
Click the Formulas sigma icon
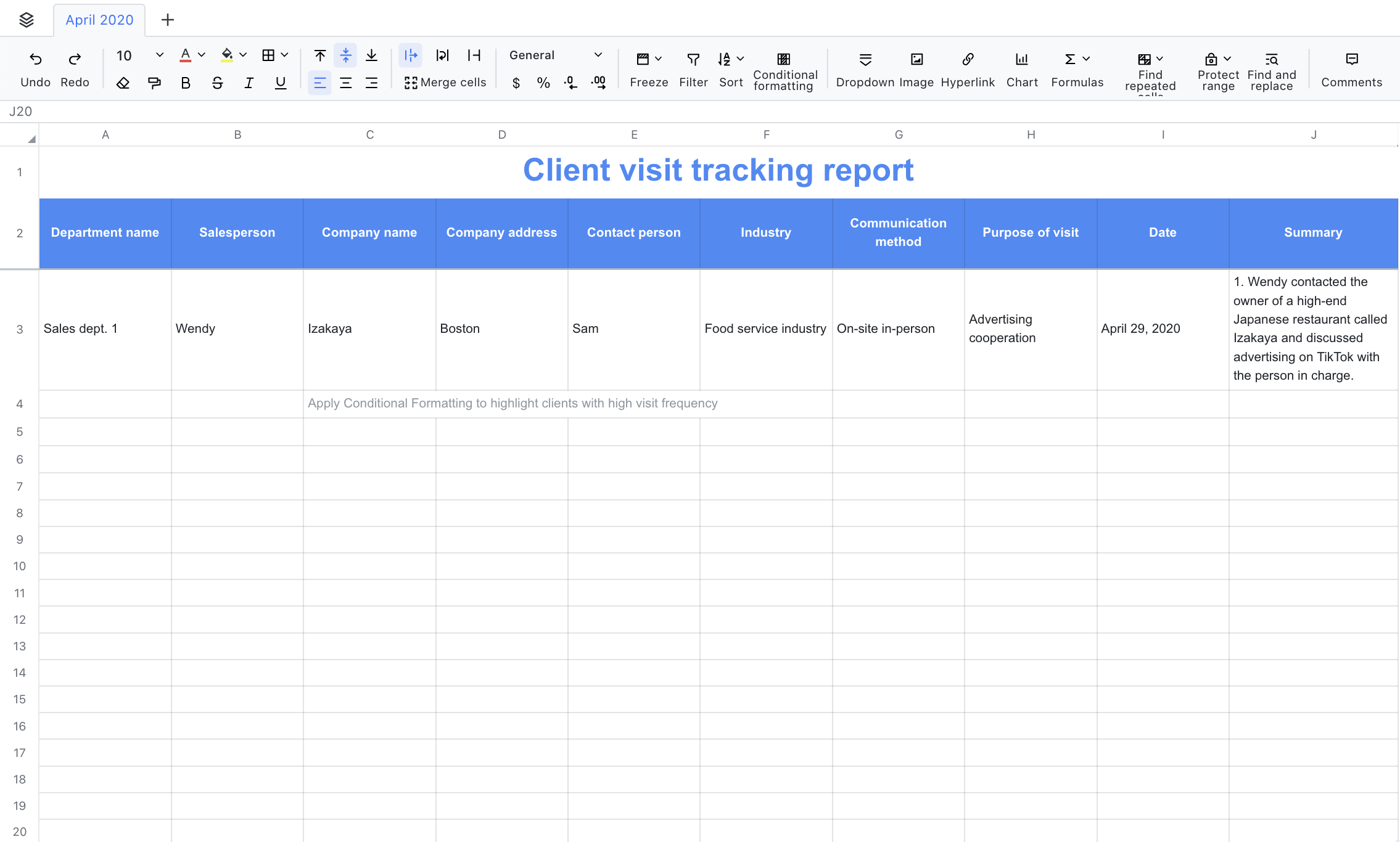(1070, 59)
